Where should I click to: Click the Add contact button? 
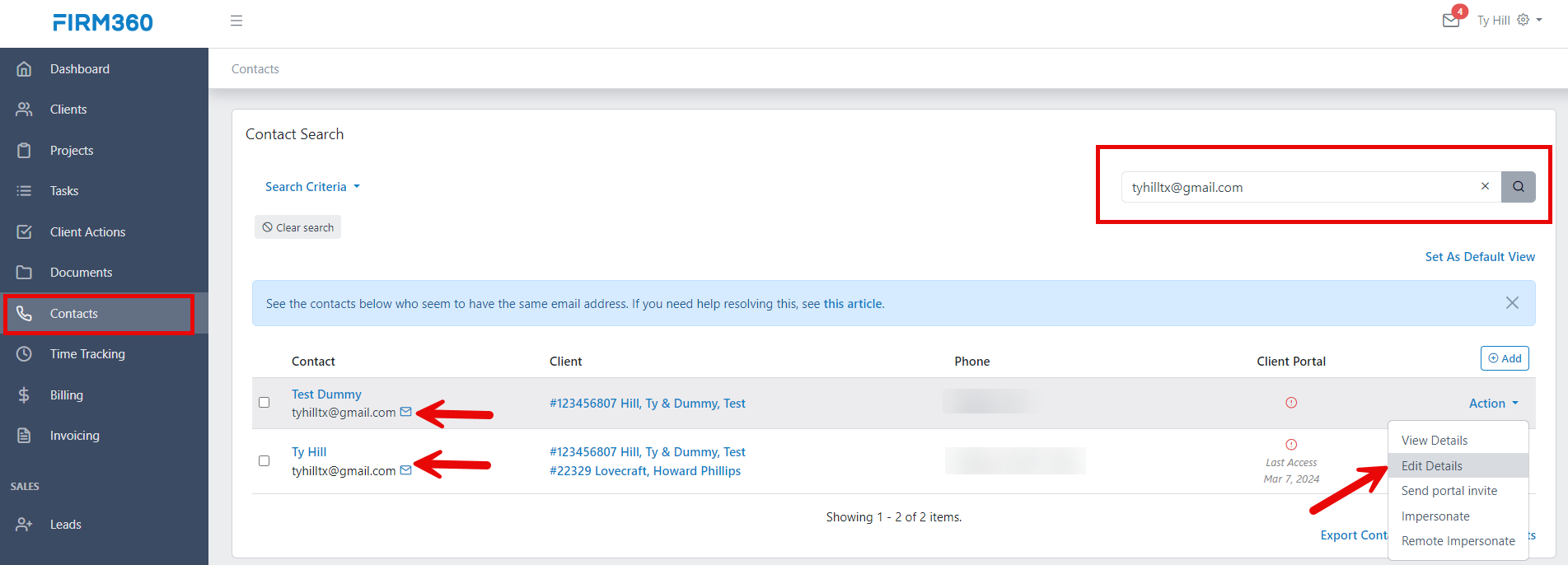coord(1505,358)
